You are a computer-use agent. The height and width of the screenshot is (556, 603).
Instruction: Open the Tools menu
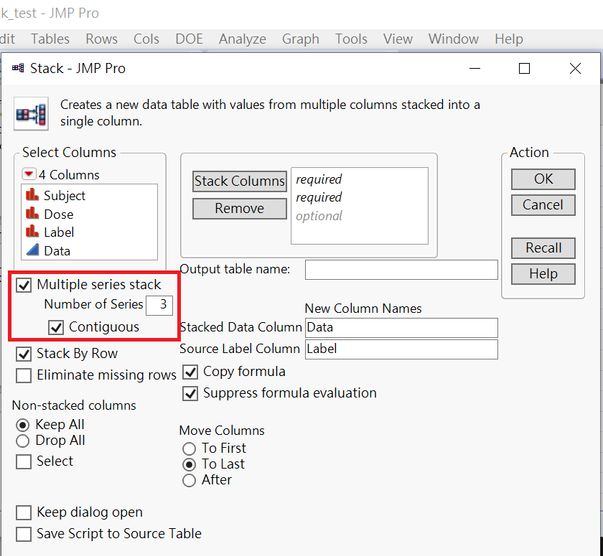[351, 39]
